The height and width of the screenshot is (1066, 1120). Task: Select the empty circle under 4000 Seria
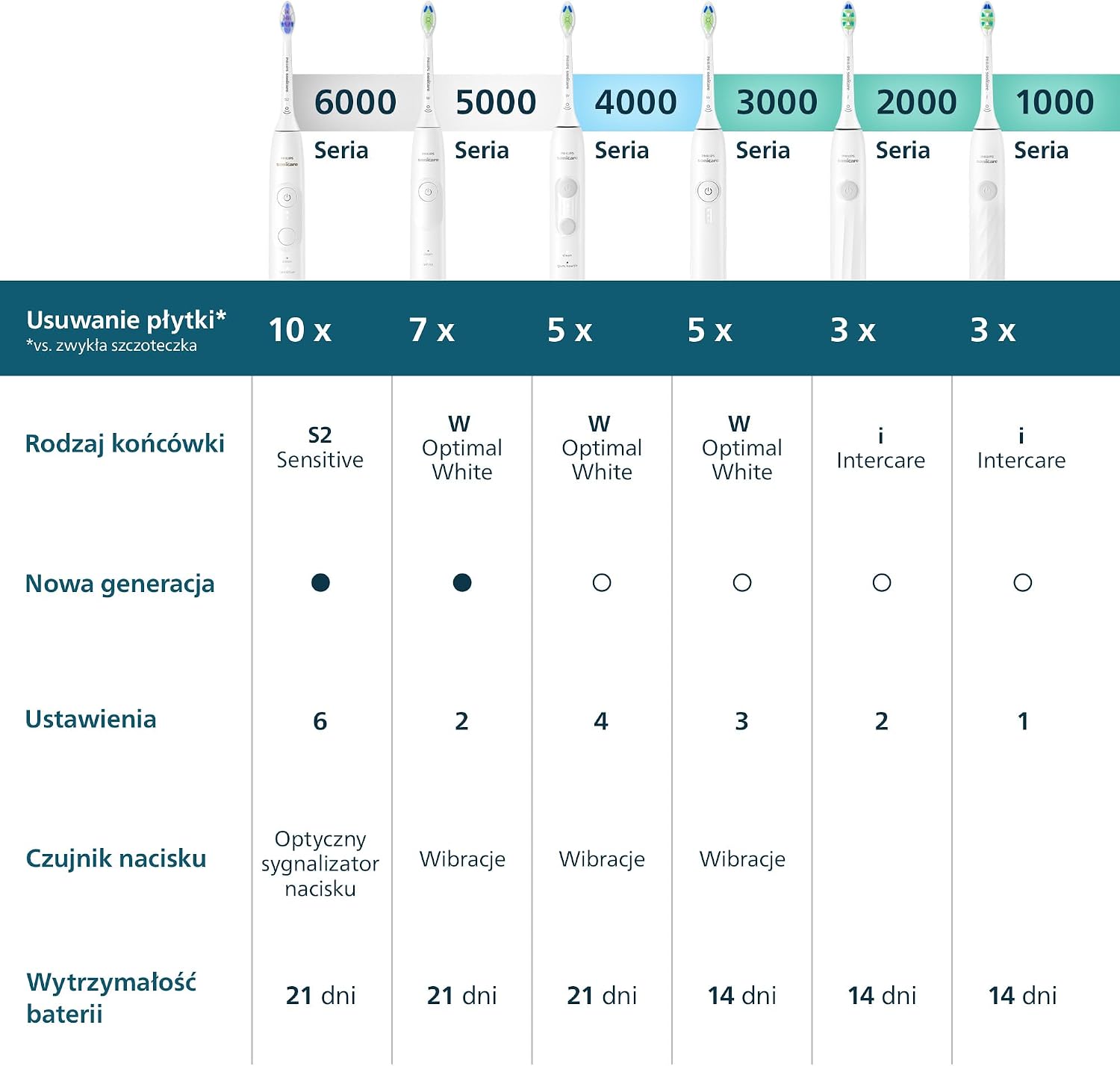coord(602,582)
